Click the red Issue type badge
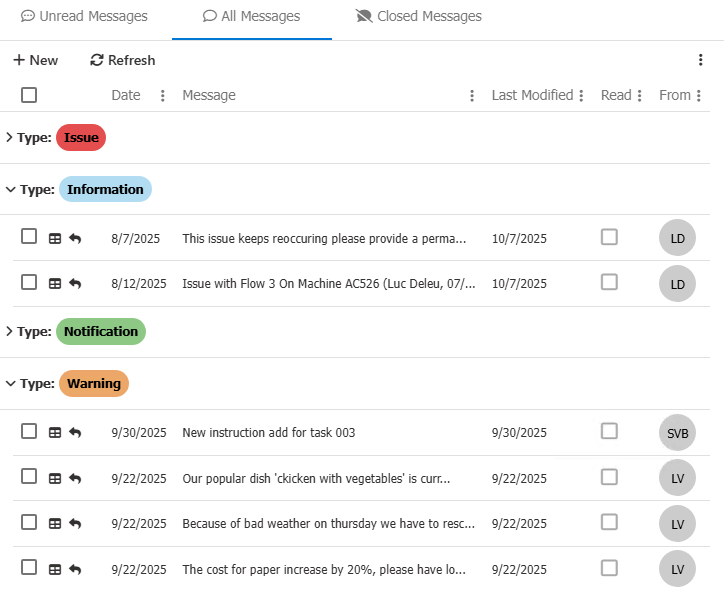The height and width of the screenshot is (590, 724). point(81,137)
